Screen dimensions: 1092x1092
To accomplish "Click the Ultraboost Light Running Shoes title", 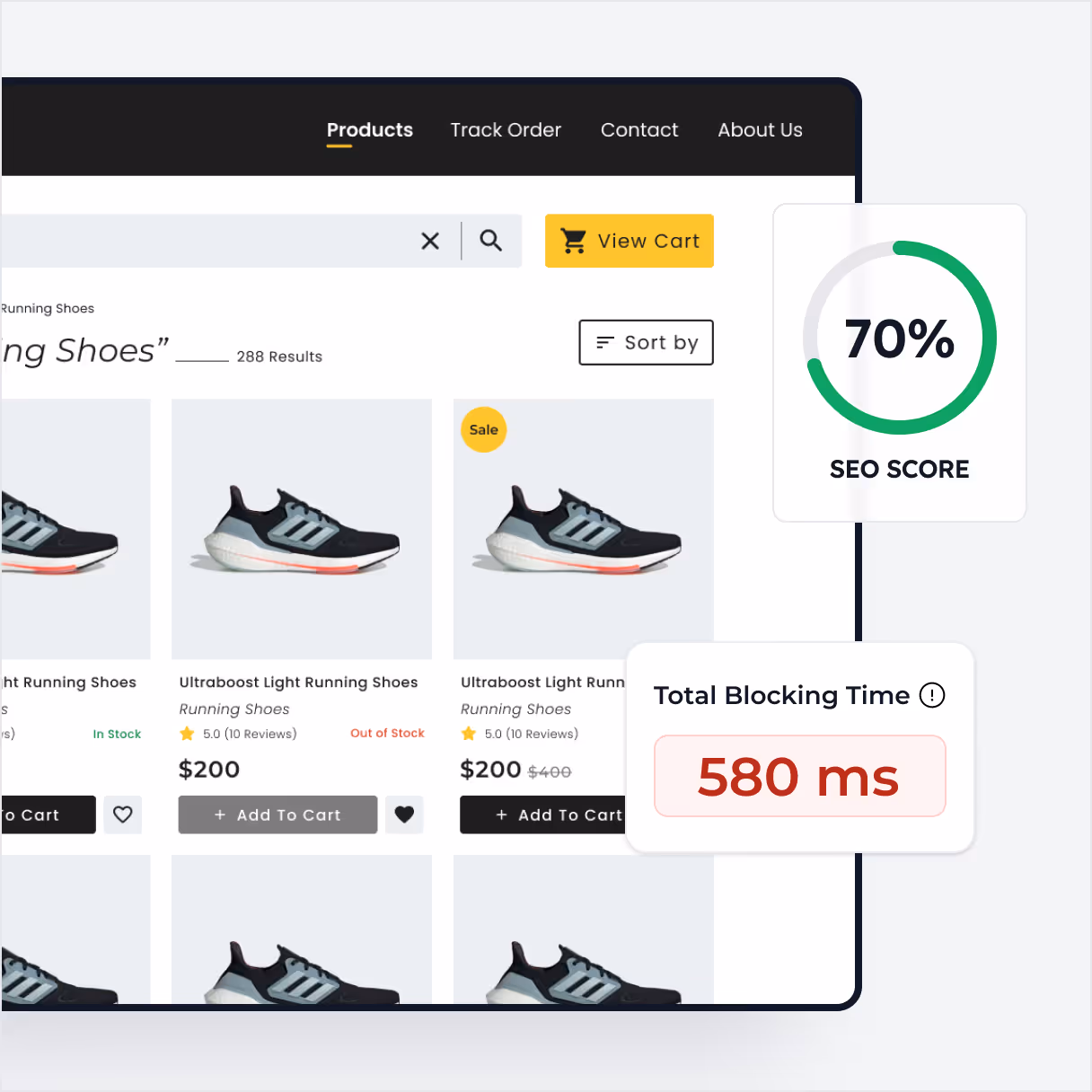I will coord(298,682).
